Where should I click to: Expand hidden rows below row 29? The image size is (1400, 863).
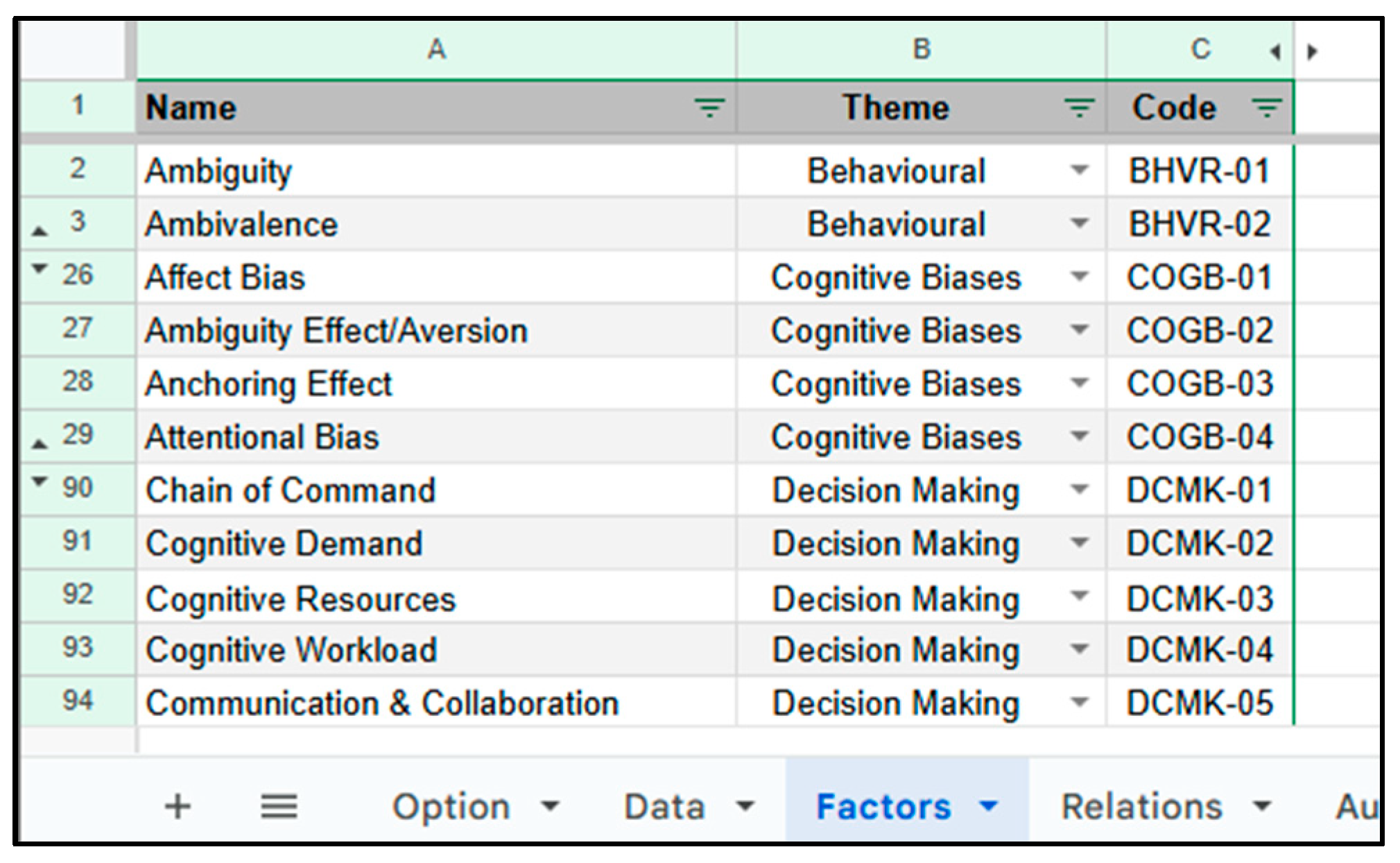(x=40, y=443)
